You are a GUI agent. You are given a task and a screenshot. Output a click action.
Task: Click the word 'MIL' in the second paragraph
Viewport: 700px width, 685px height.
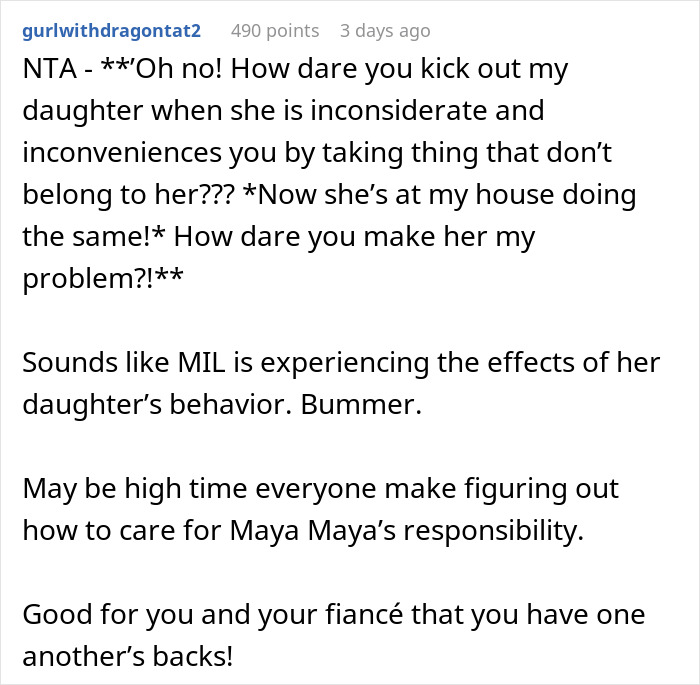click(x=201, y=362)
